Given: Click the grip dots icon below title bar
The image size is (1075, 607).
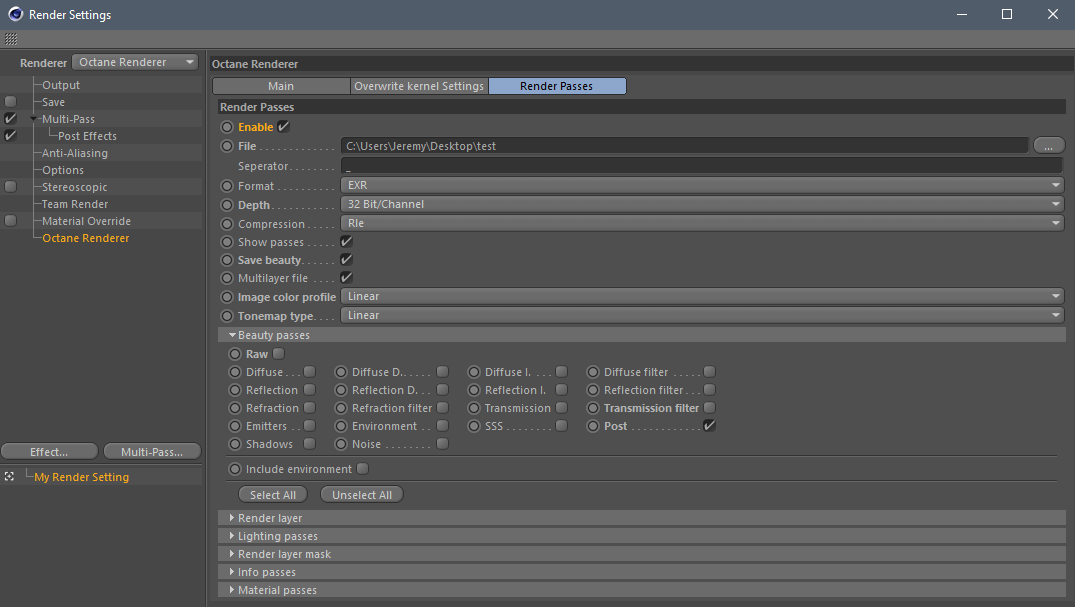Looking at the screenshot, I should click(11, 39).
